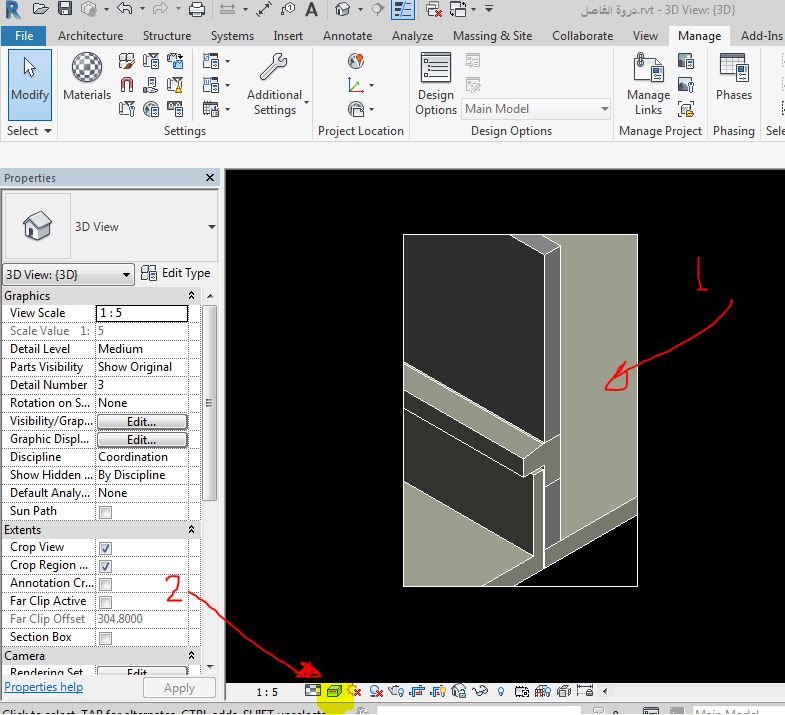Open the Main Model design option dropdown
Image resolution: width=785 pixels, height=715 pixels.
point(536,109)
